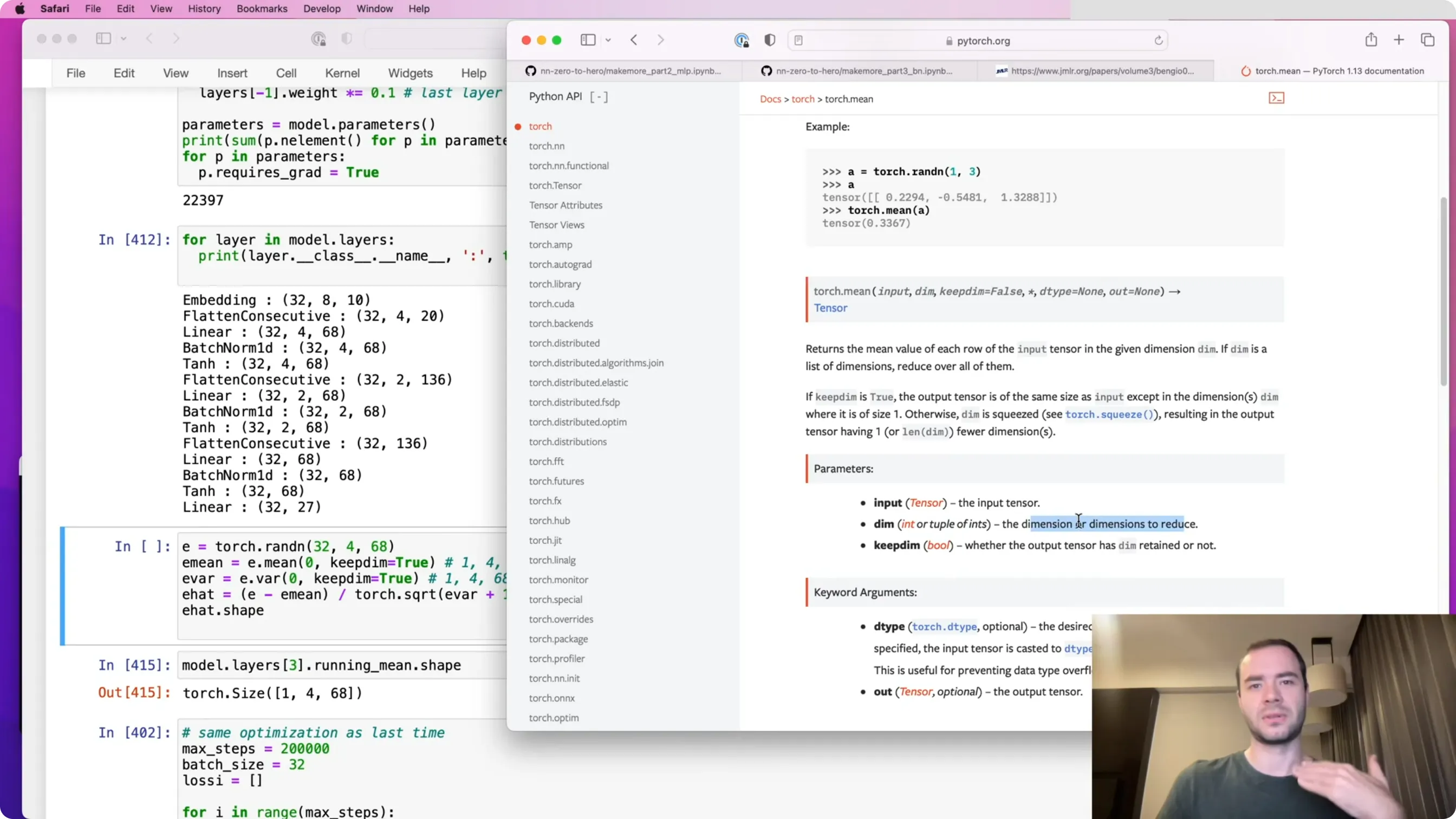Click forward arrow in background Safari window
1456x819 pixels.
click(x=176, y=38)
